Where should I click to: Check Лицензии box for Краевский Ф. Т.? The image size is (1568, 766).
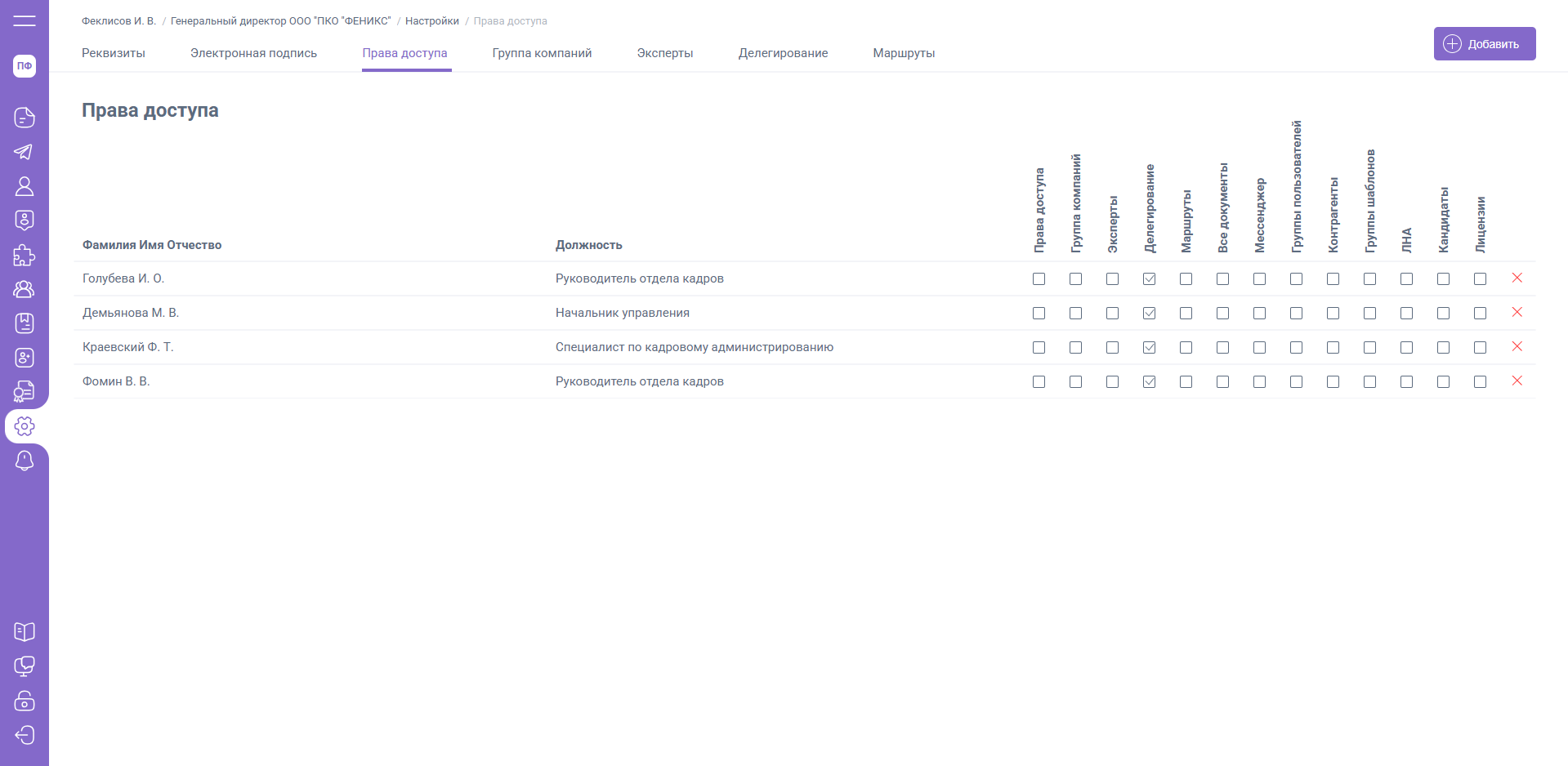[x=1480, y=348]
